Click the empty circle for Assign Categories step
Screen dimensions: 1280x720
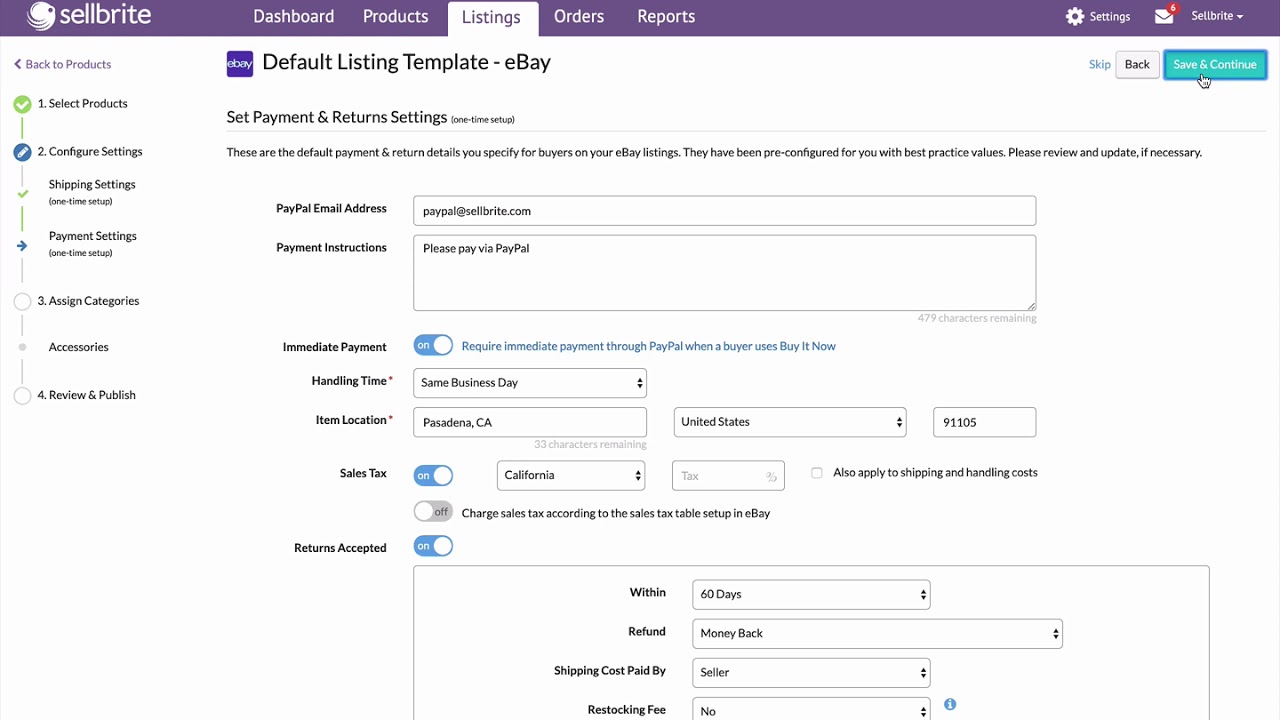click(x=22, y=301)
